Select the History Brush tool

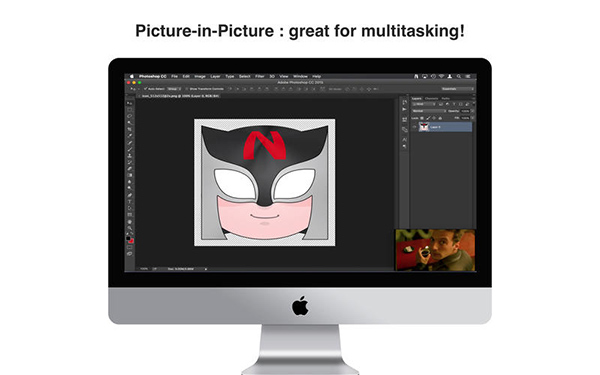[x=129, y=162]
